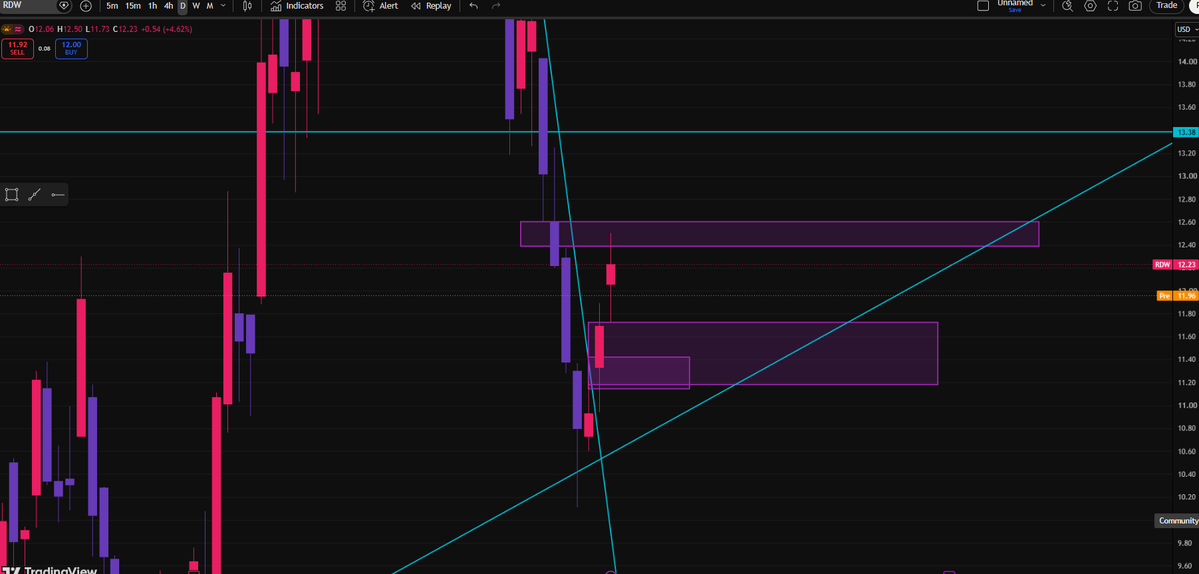This screenshot has width=1199, height=574.
Task: Click the 10.20 price axis label
Action: tap(1187, 497)
